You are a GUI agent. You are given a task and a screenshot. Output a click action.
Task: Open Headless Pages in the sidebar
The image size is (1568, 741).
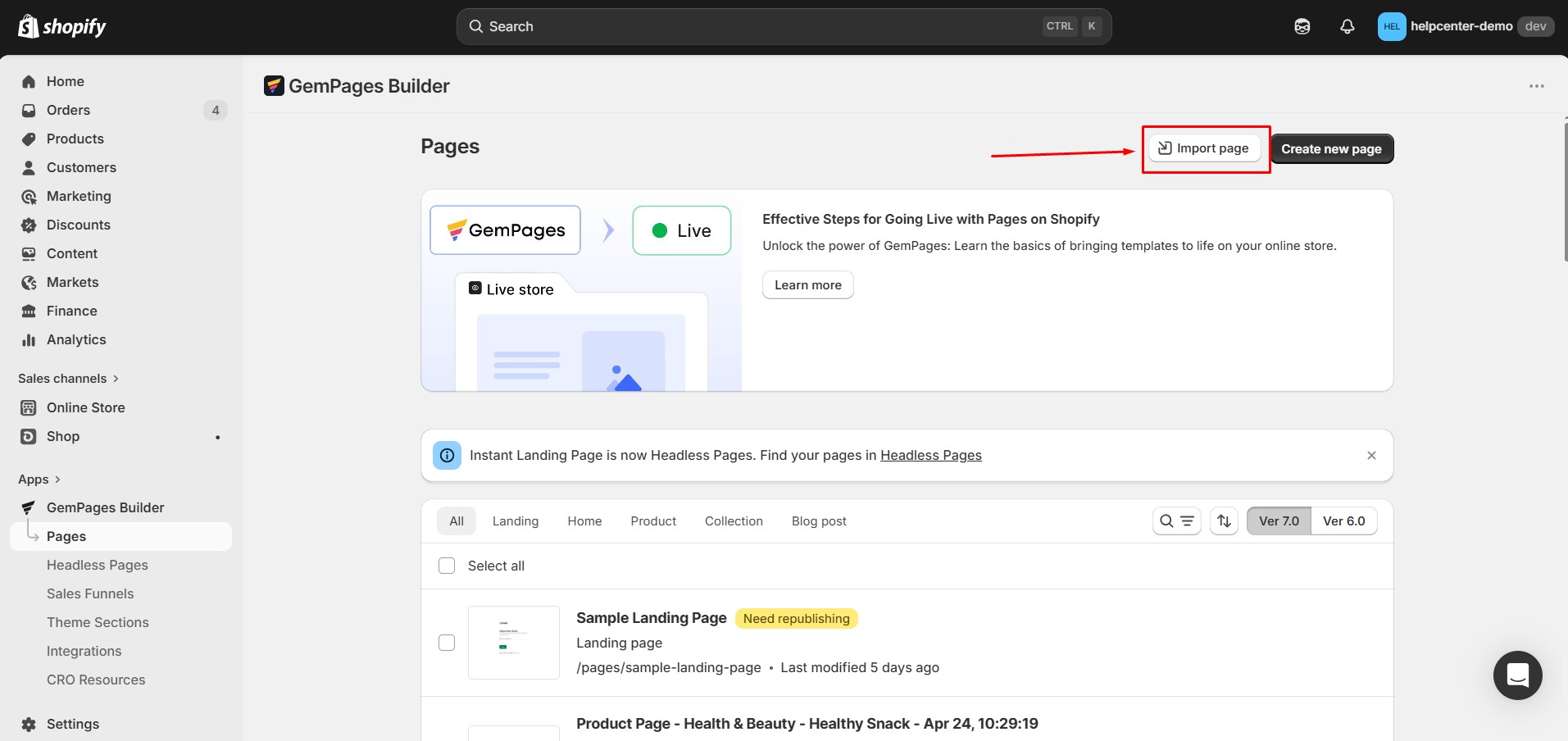98,565
